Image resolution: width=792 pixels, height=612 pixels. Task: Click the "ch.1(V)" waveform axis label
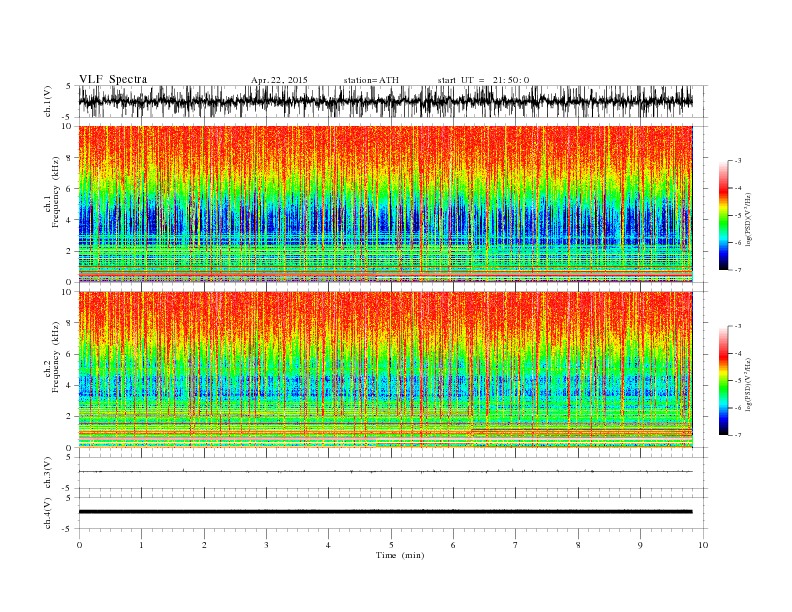(x=48, y=101)
